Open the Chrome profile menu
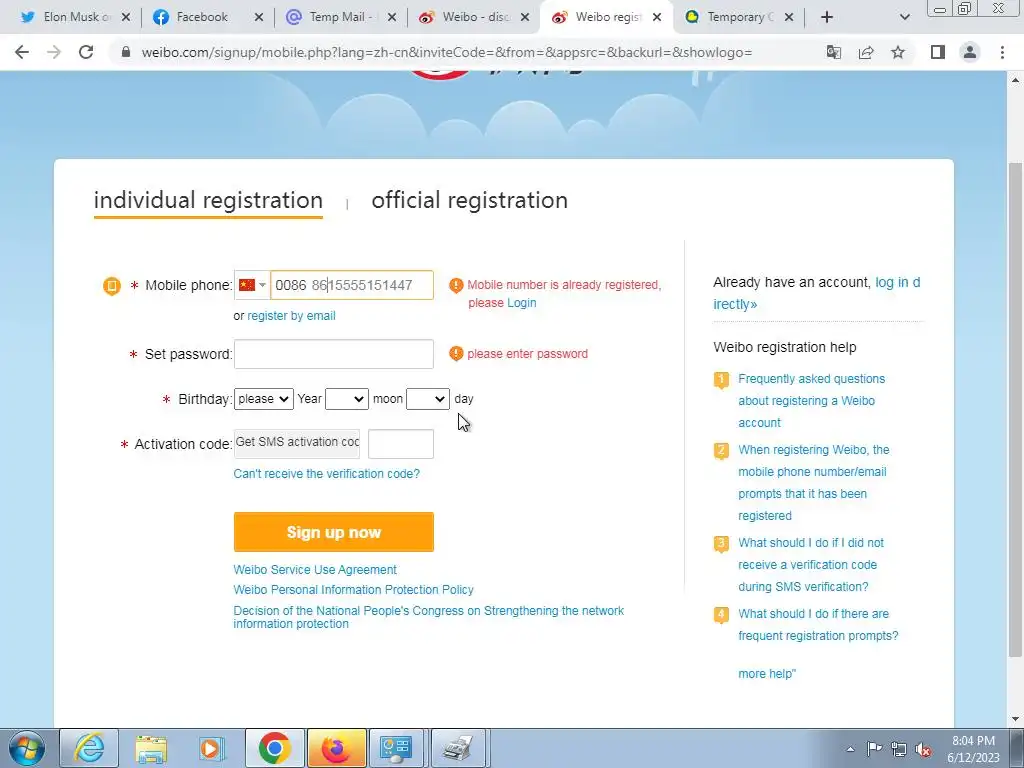Viewport: 1024px width, 768px height. click(x=970, y=52)
